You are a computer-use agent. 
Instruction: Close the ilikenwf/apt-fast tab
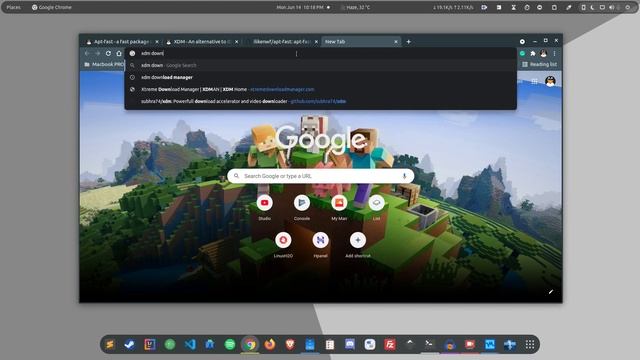[316, 42]
